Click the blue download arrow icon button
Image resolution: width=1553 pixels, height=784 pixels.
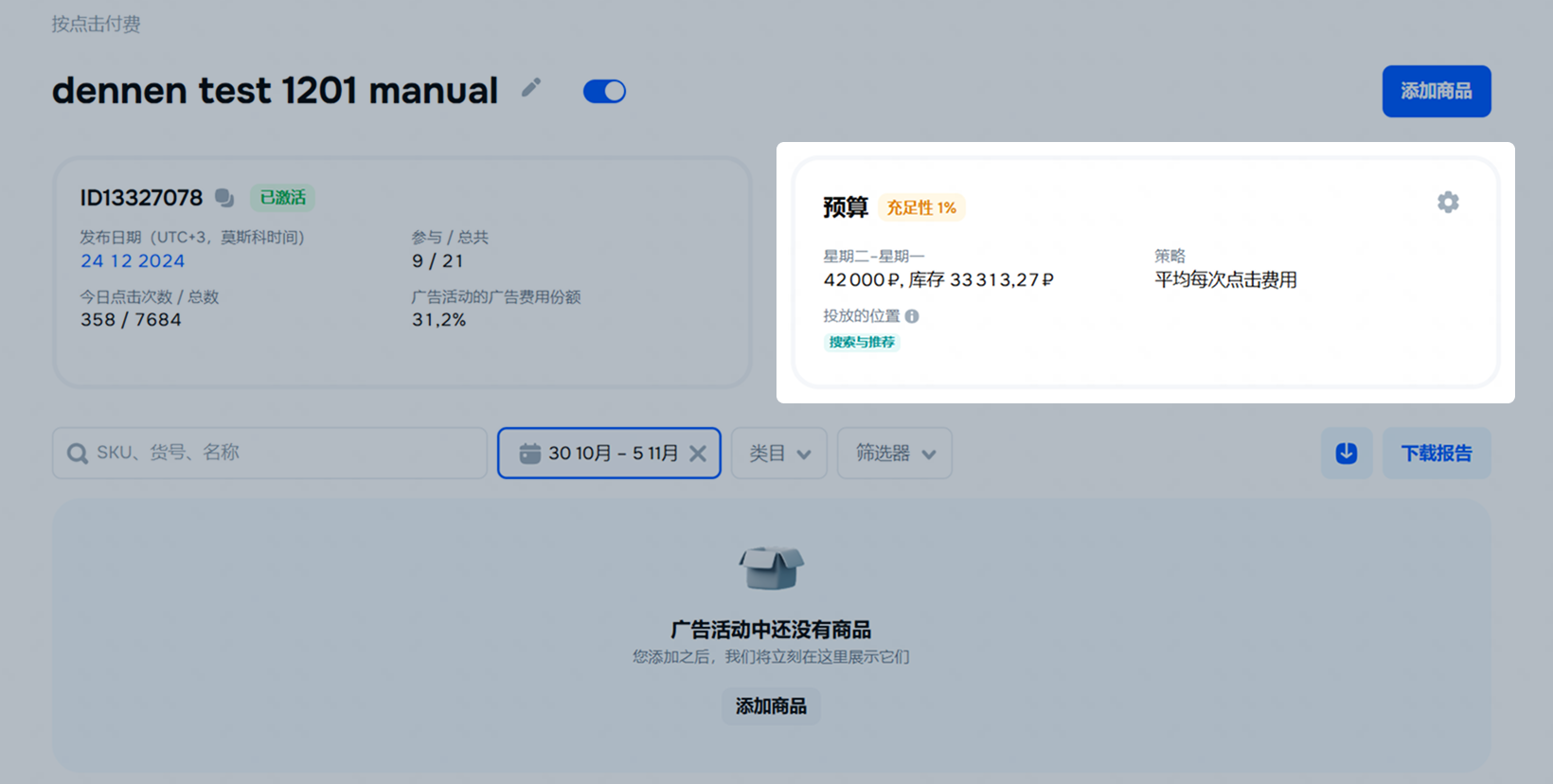click(1346, 454)
